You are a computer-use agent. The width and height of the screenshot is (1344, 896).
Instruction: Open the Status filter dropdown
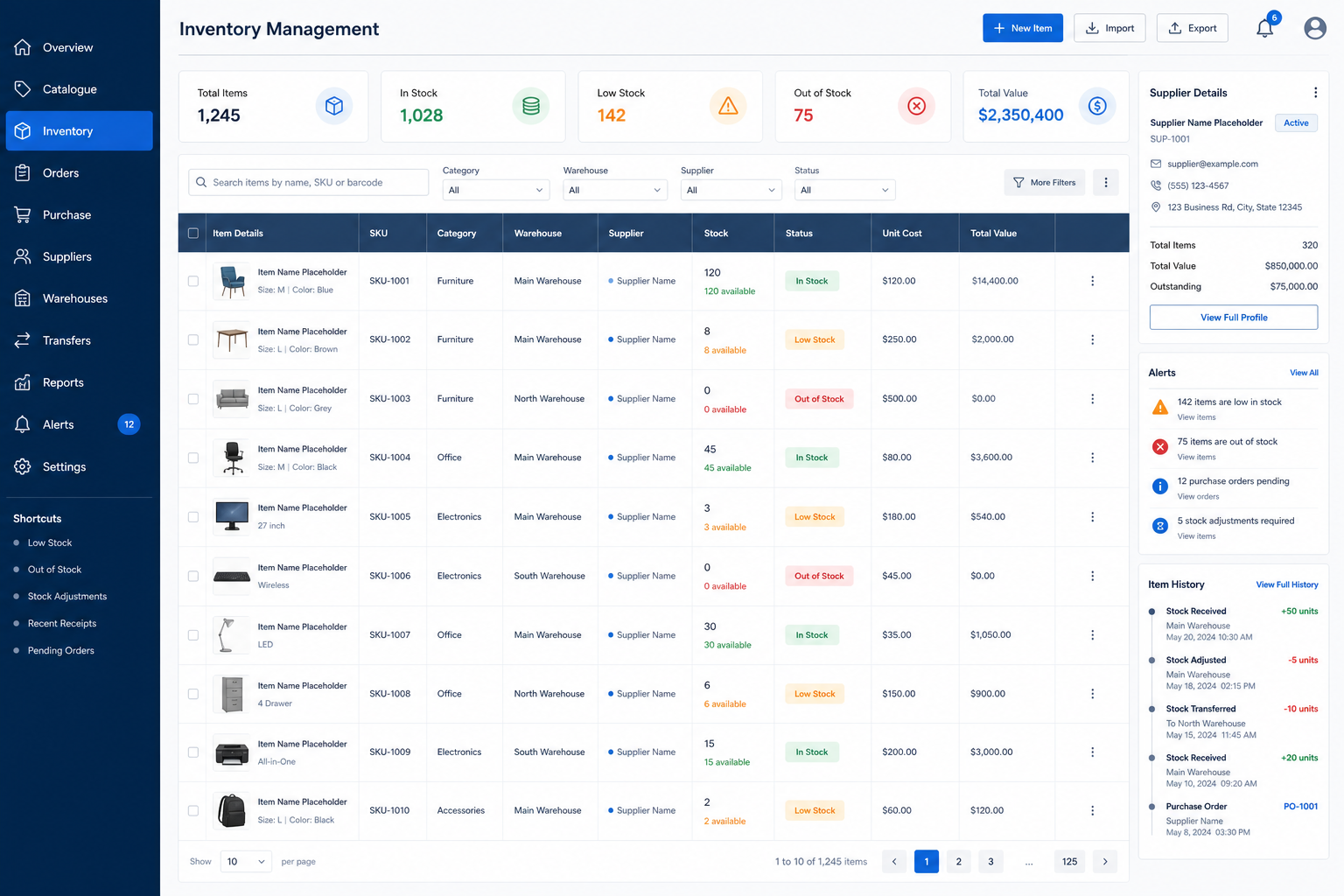pos(844,190)
